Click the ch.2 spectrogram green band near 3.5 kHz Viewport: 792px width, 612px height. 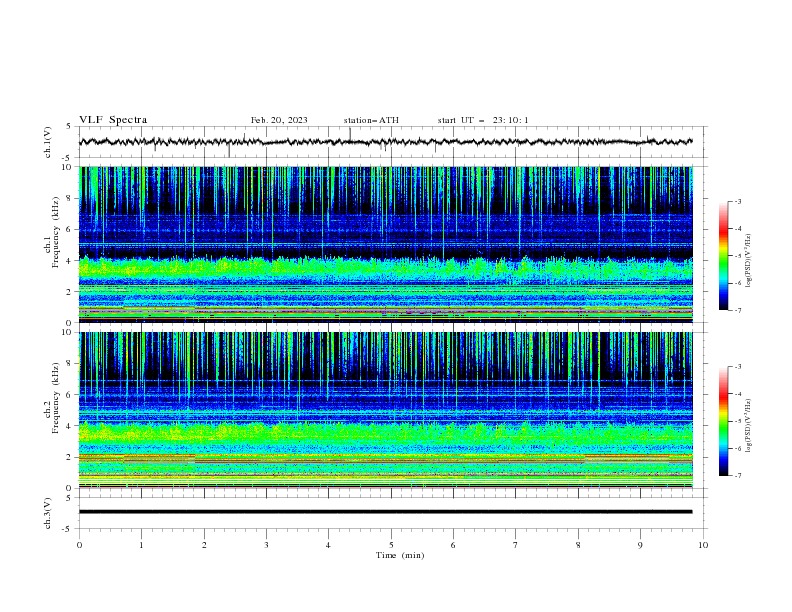[386, 433]
